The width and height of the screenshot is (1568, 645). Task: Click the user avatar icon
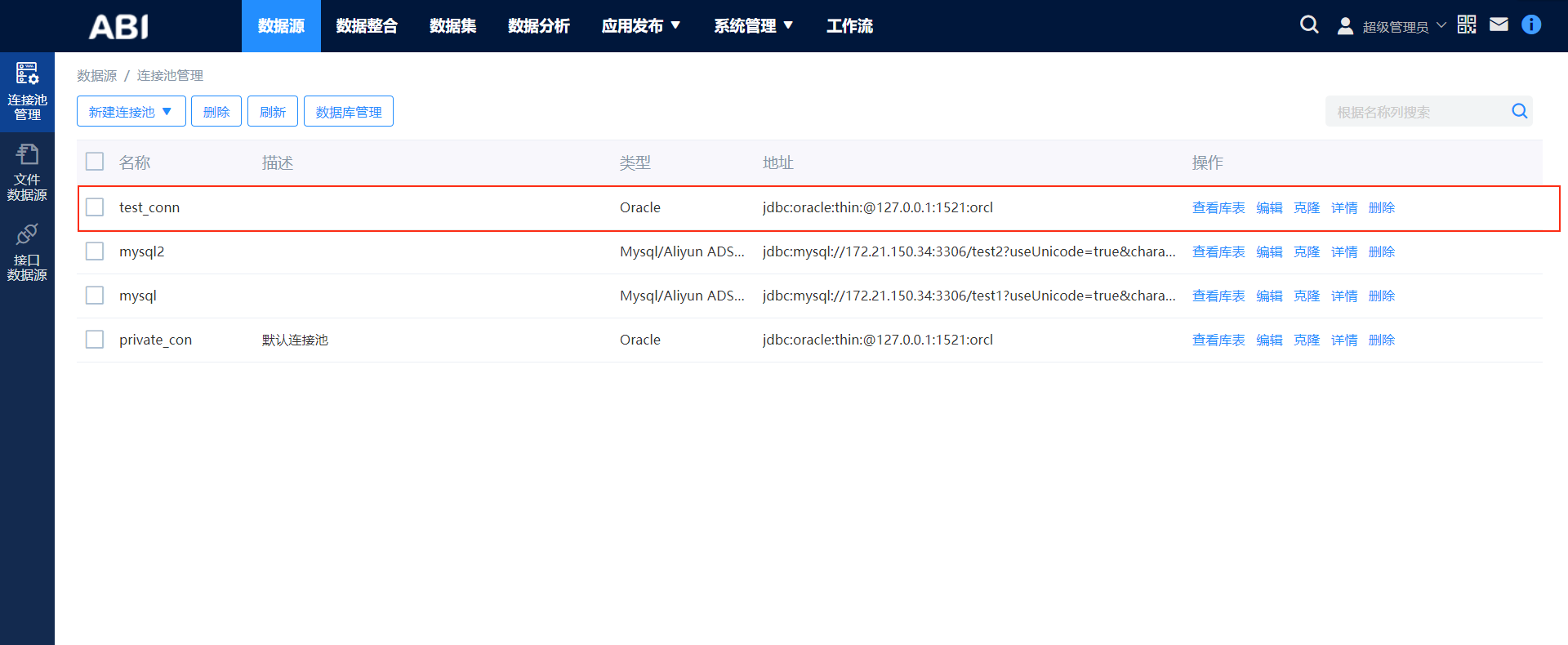pyautogui.click(x=1345, y=26)
